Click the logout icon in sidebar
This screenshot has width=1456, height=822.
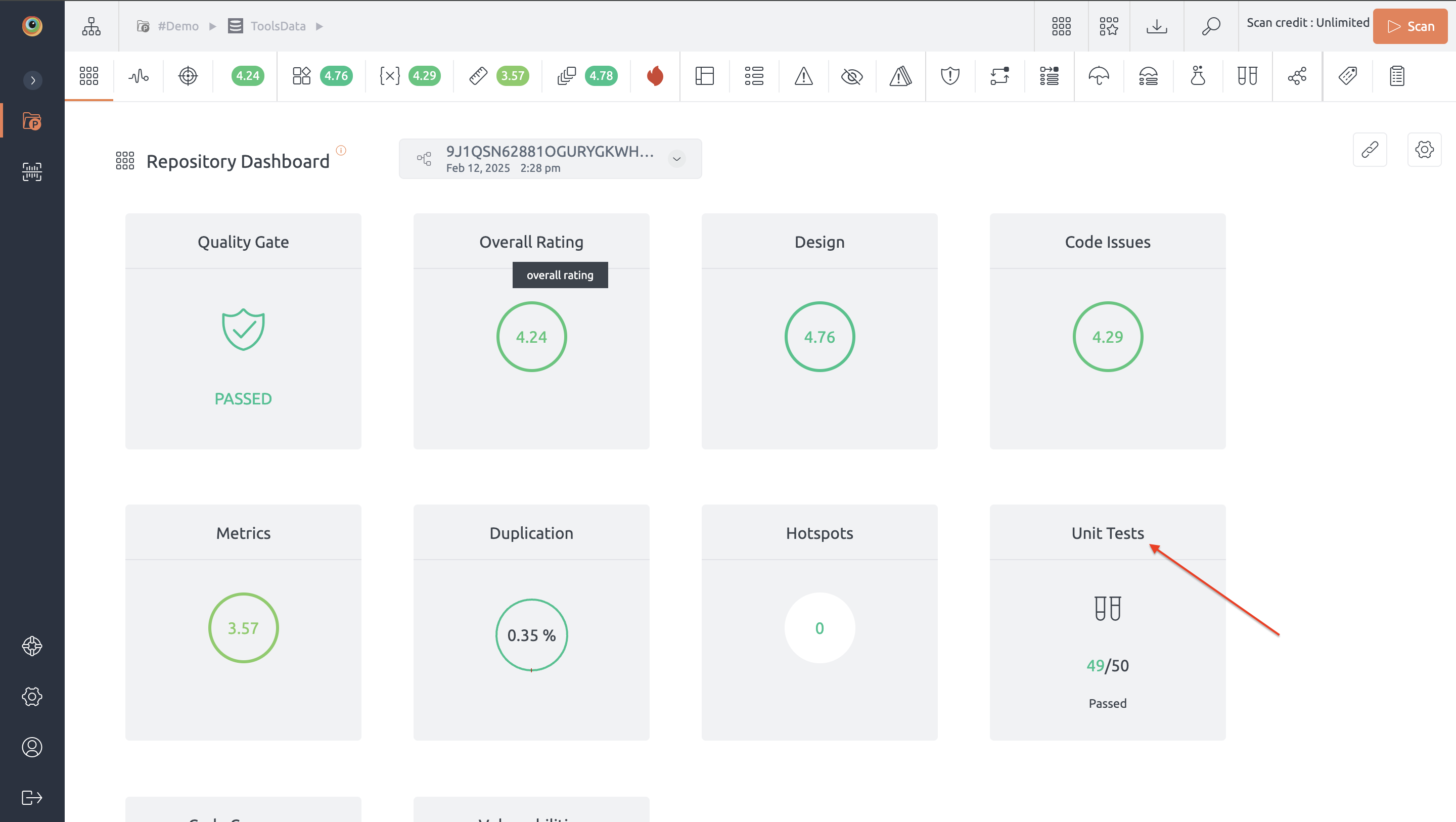tap(32, 797)
